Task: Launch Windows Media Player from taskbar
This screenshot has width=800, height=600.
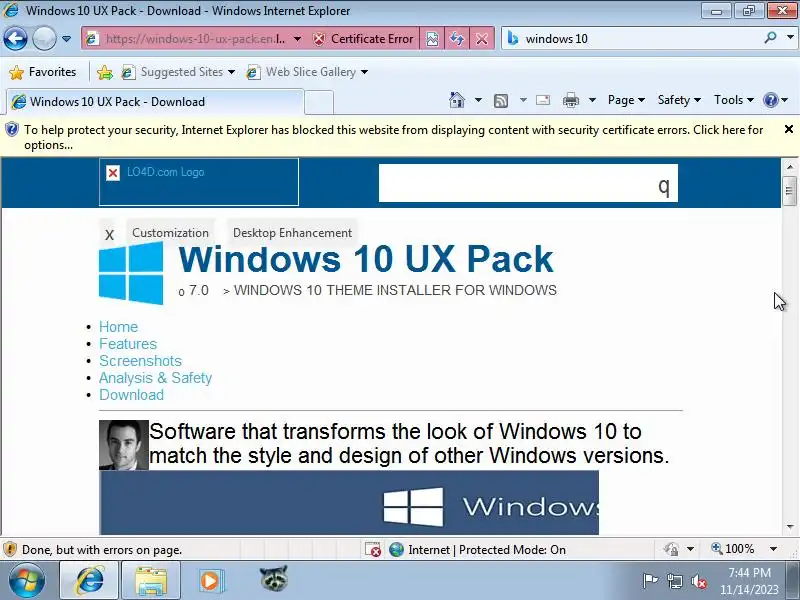Action: [x=210, y=581]
